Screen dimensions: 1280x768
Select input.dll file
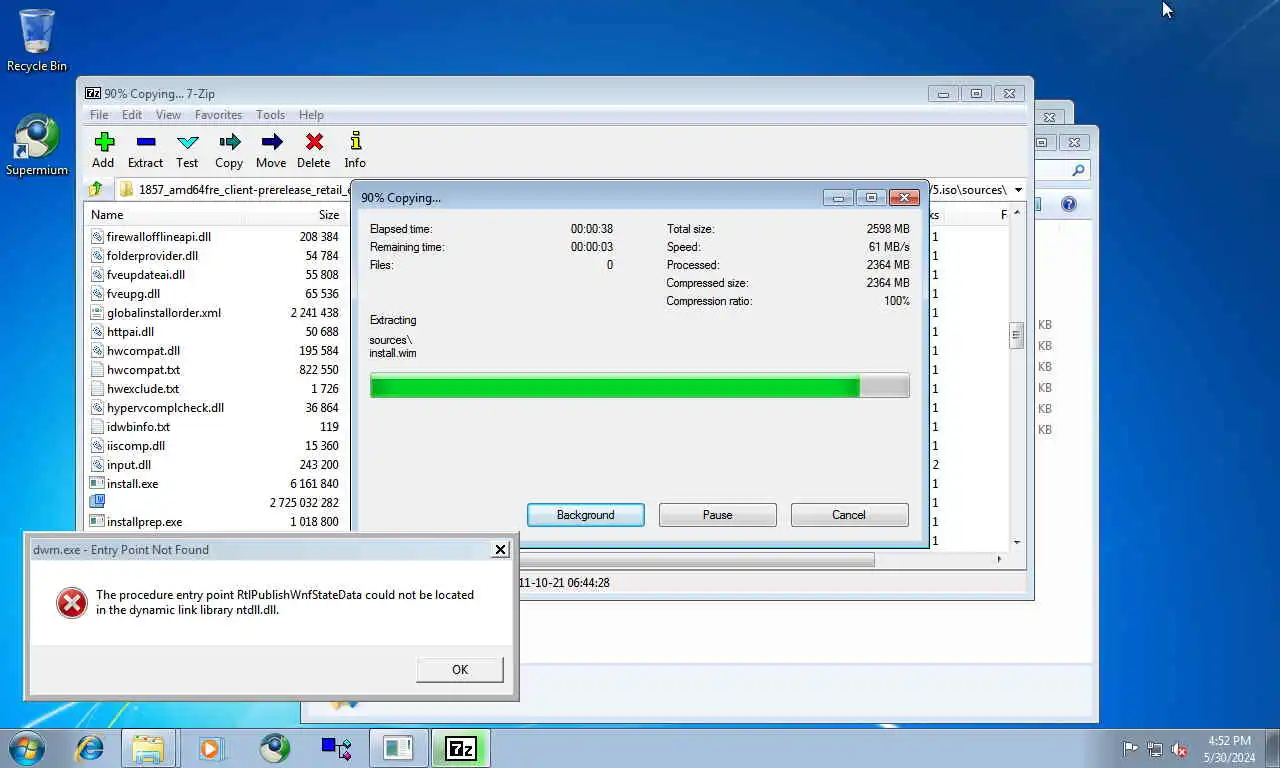128,465
